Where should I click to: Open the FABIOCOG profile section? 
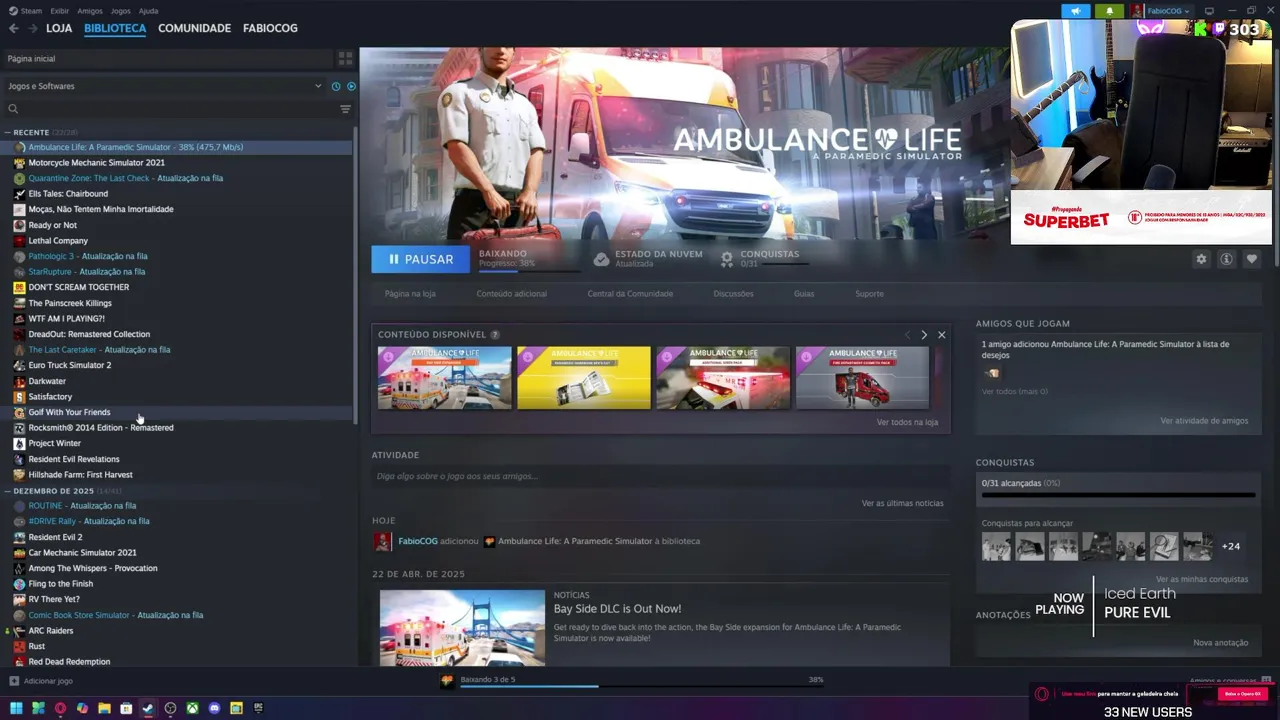pyautogui.click(x=270, y=28)
